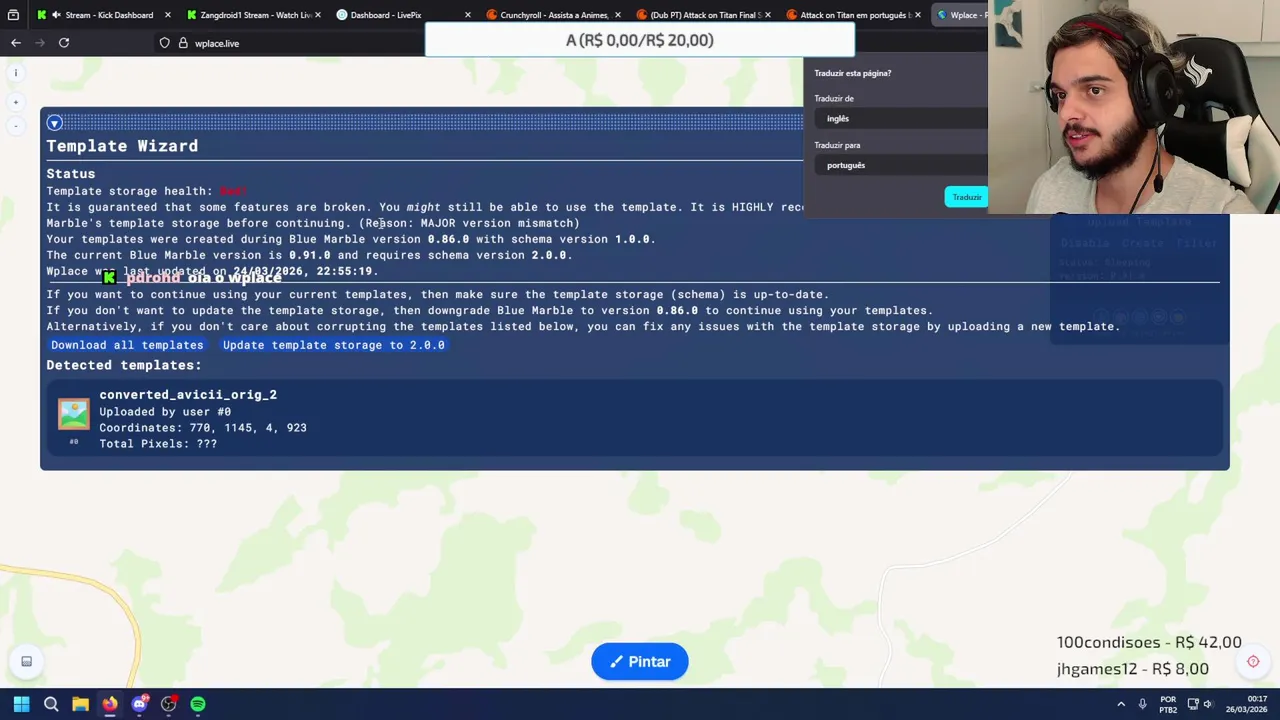Click the Pintar paint button
The width and height of the screenshot is (1280, 720).
click(x=640, y=662)
